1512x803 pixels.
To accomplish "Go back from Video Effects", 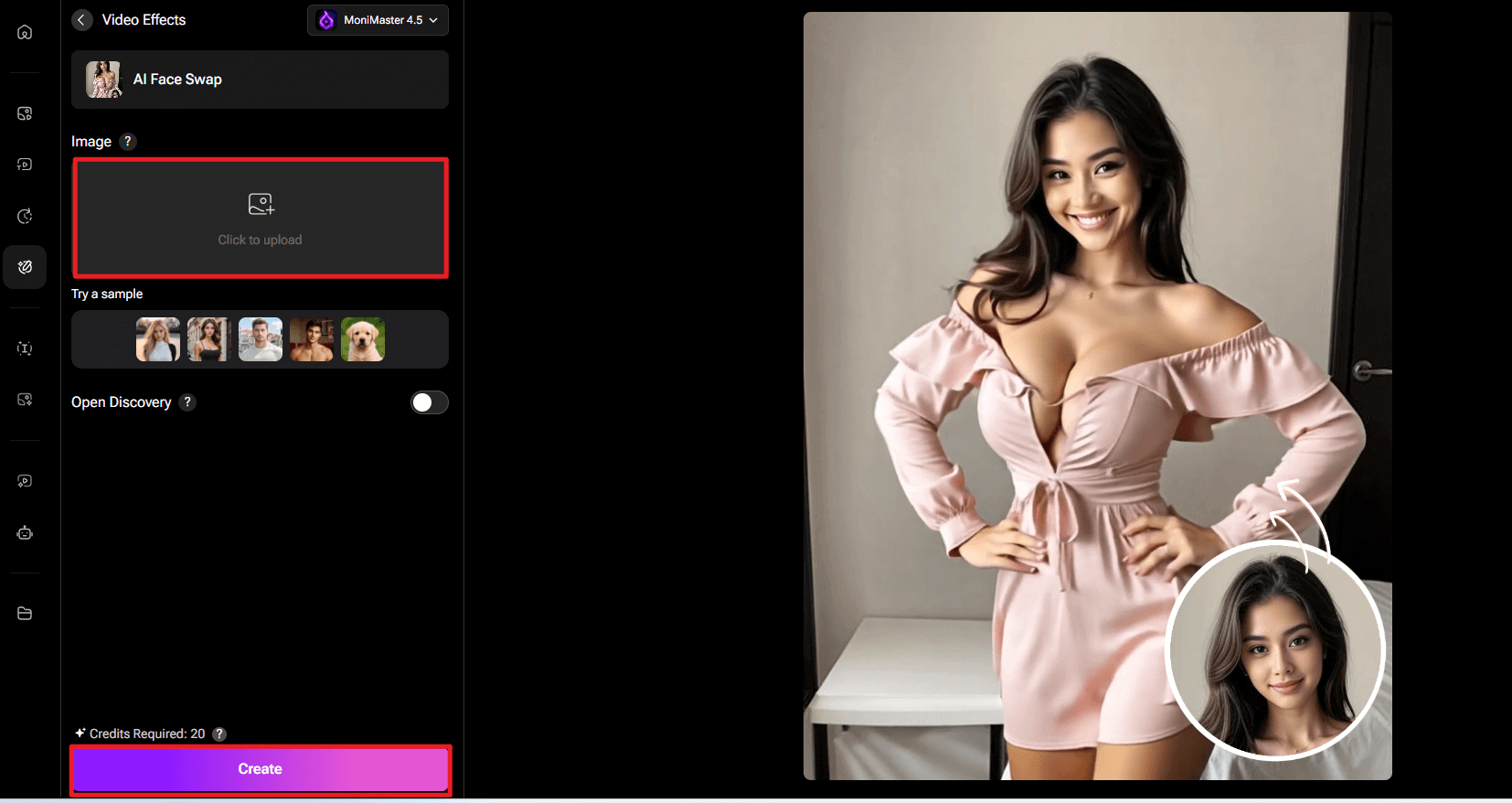I will [x=82, y=20].
